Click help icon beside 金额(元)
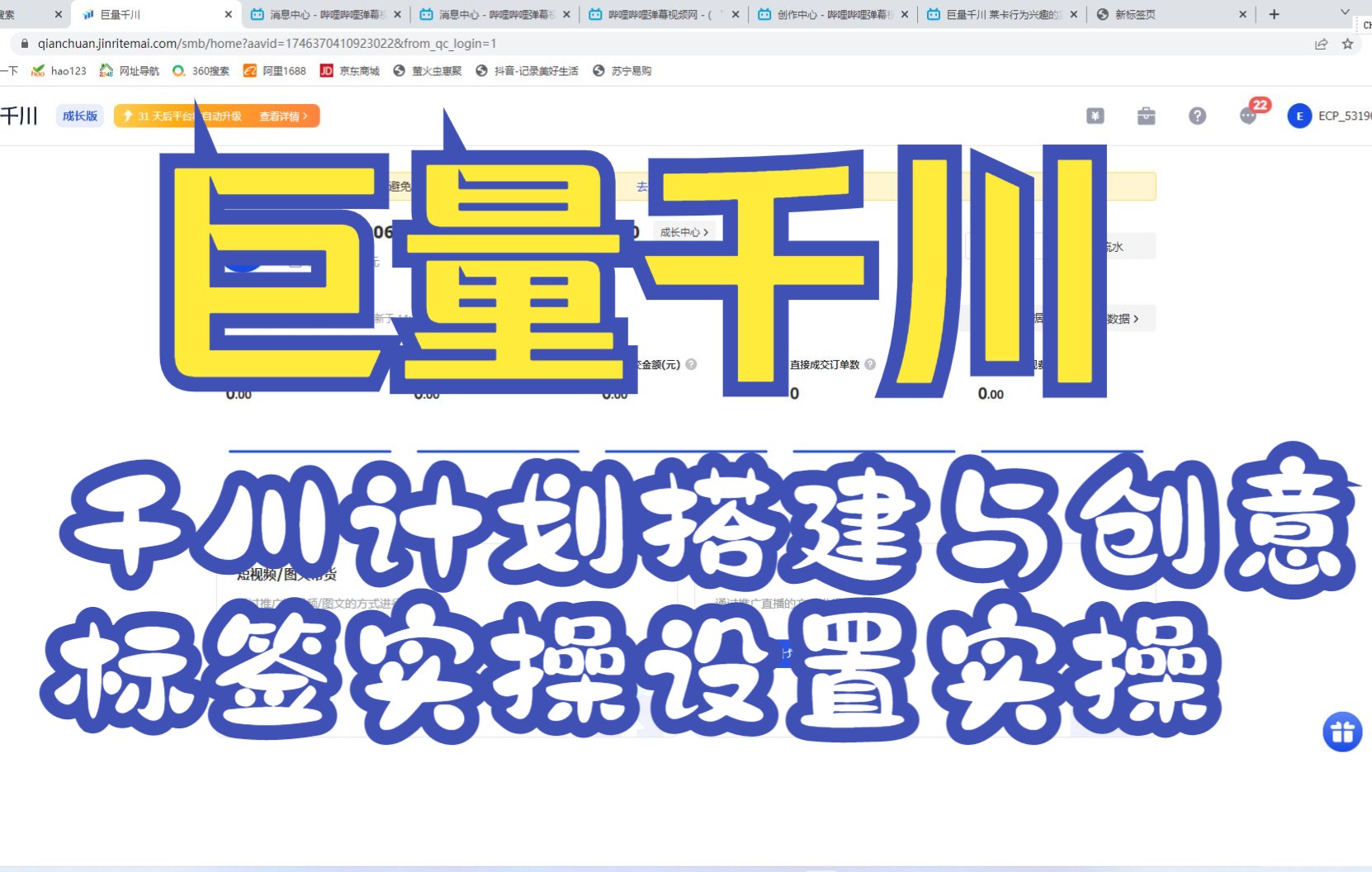Viewport: 1372px width, 872px height. pos(691,364)
